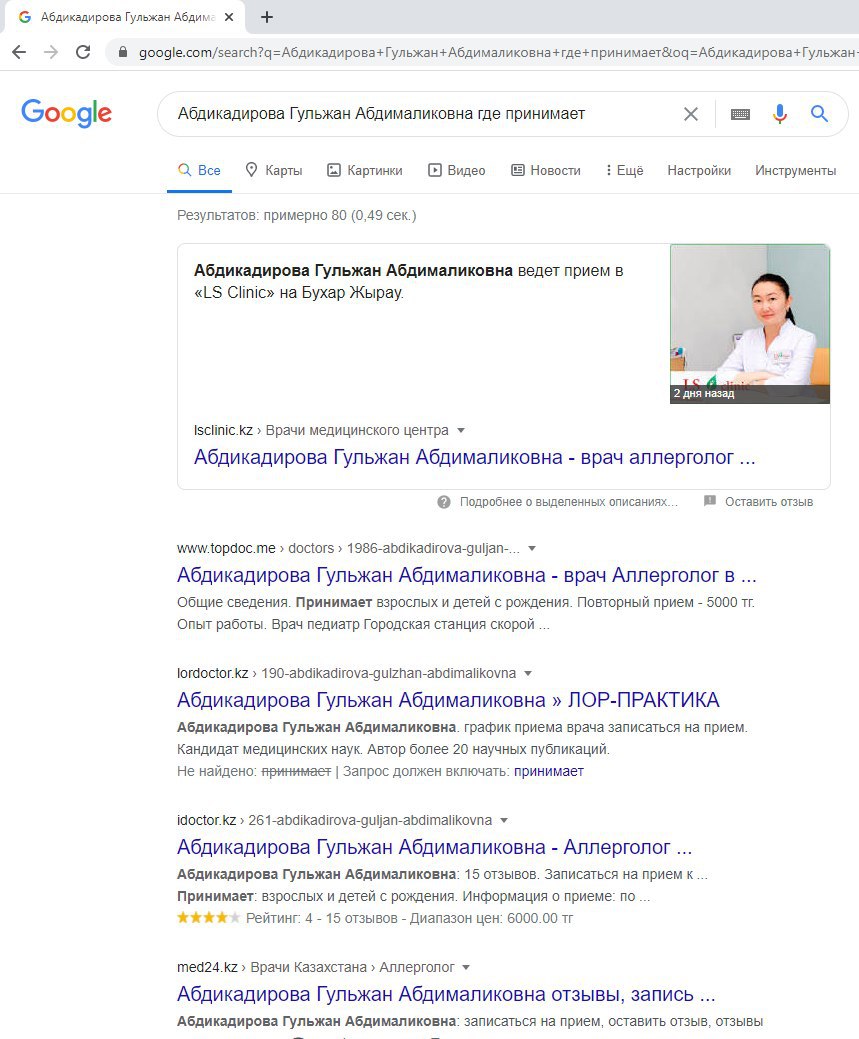859x1039 pixels.
Task: Expand the lsclinic.kz result dropdown arrow
Action: tap(461, 431)
